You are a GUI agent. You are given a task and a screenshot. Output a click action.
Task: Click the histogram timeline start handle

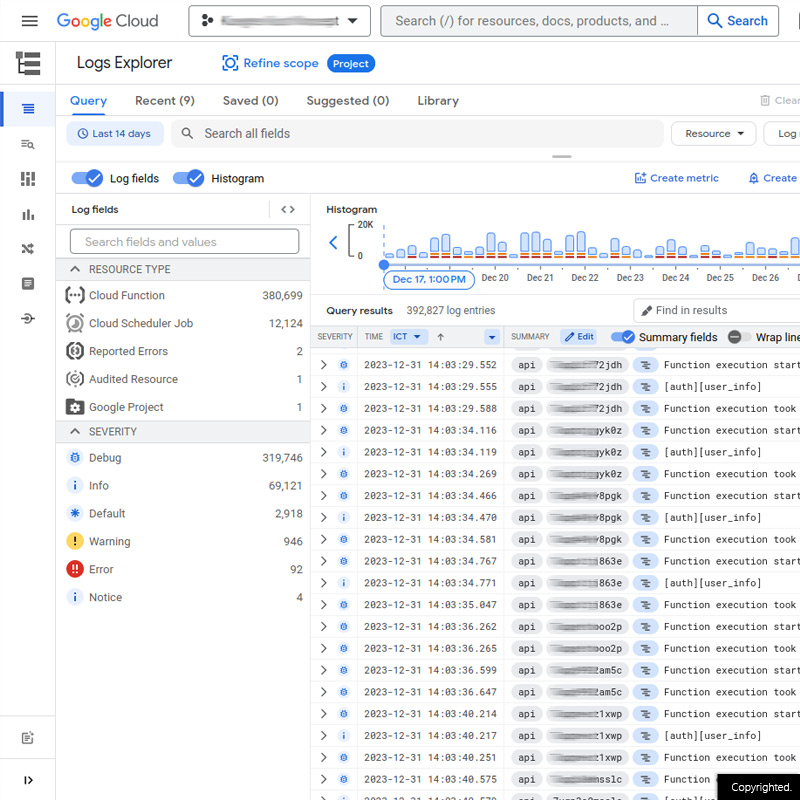pos(384,265)
